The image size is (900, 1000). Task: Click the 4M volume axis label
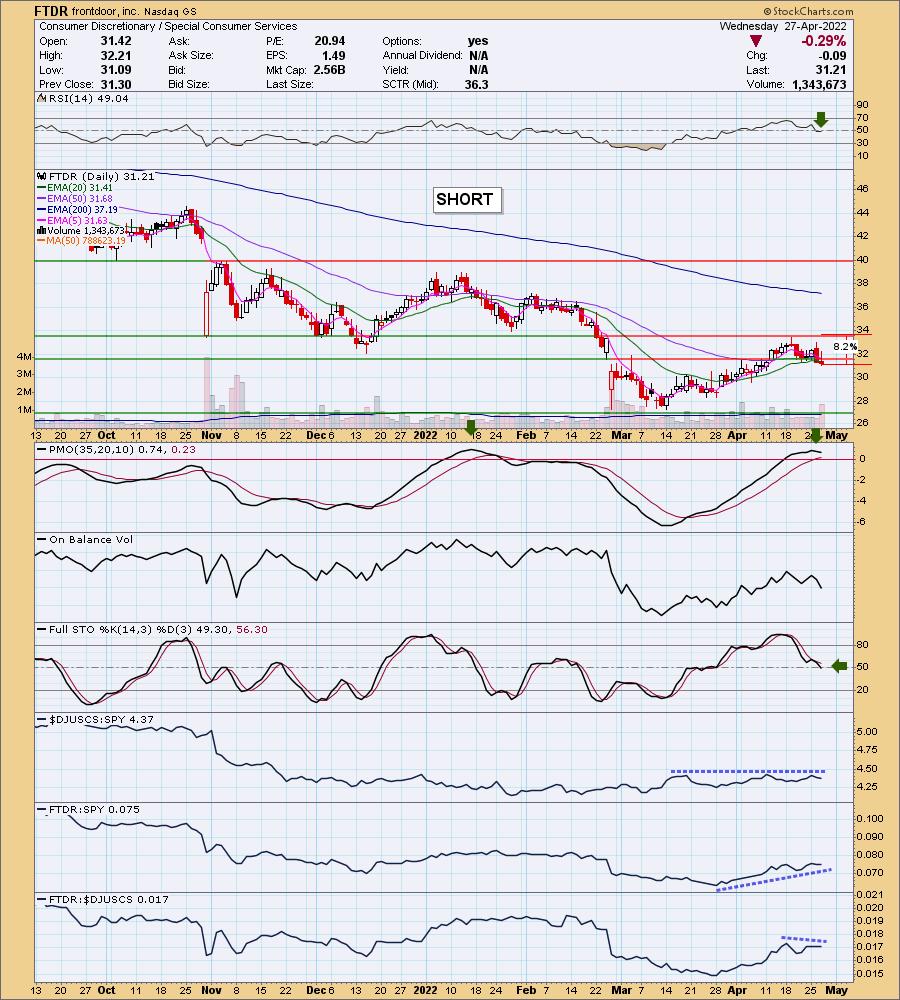24,357
